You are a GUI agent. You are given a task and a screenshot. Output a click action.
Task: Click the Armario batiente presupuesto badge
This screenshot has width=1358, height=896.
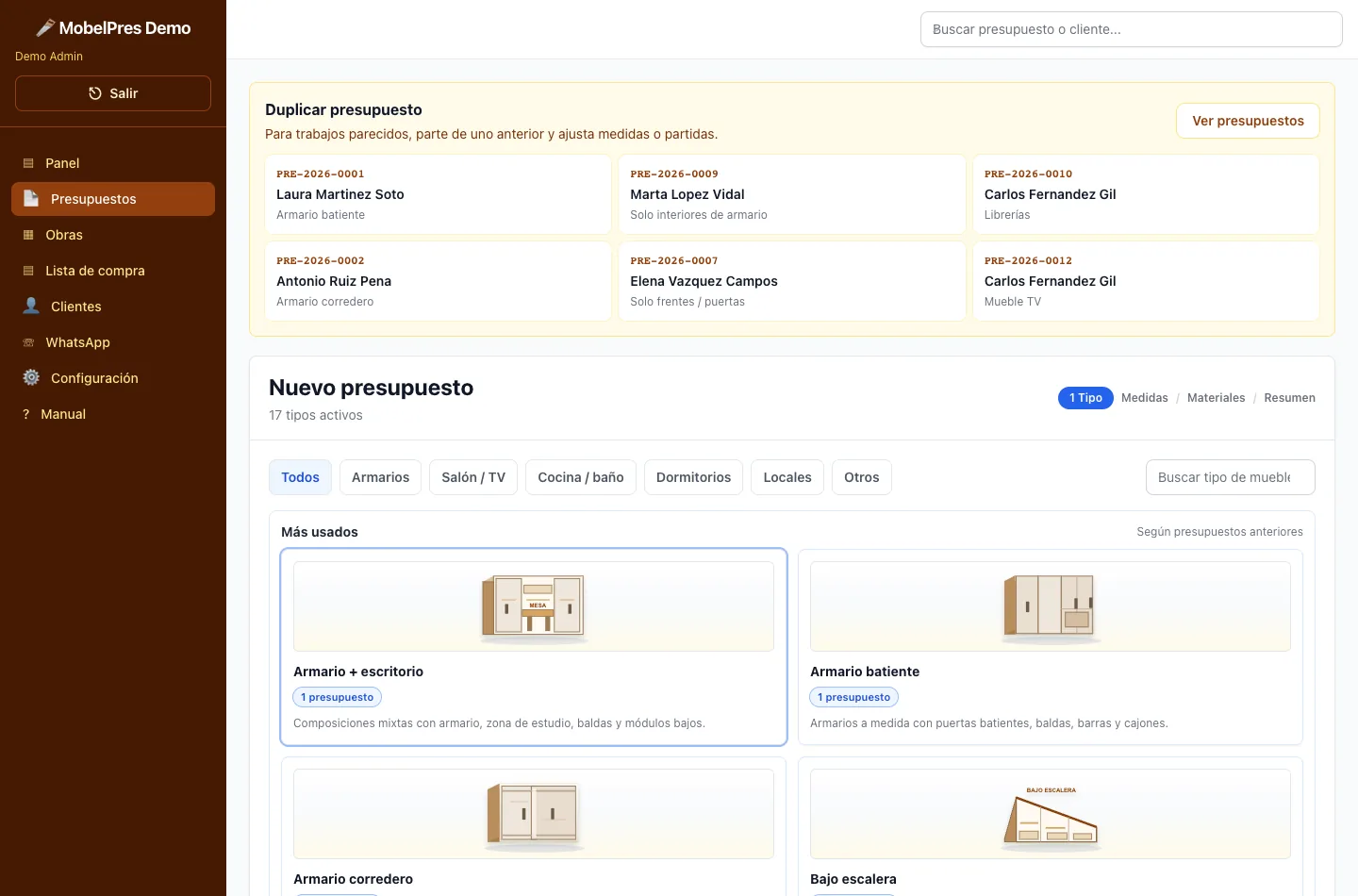[x=854, y=697]
